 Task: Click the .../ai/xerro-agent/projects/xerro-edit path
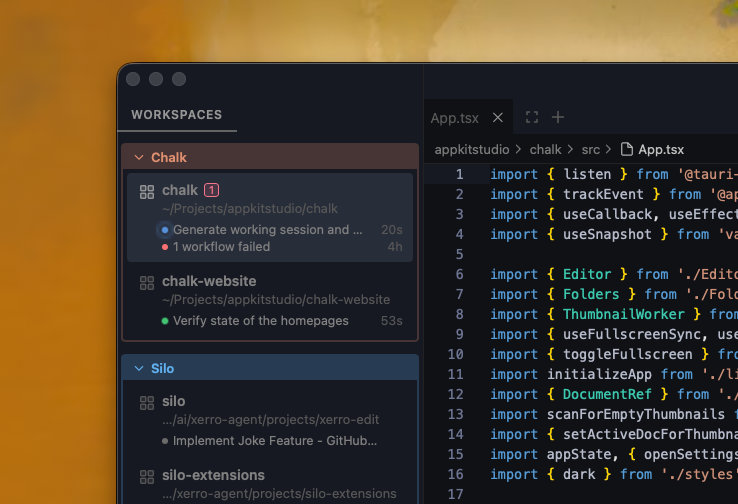coord(271,420)
